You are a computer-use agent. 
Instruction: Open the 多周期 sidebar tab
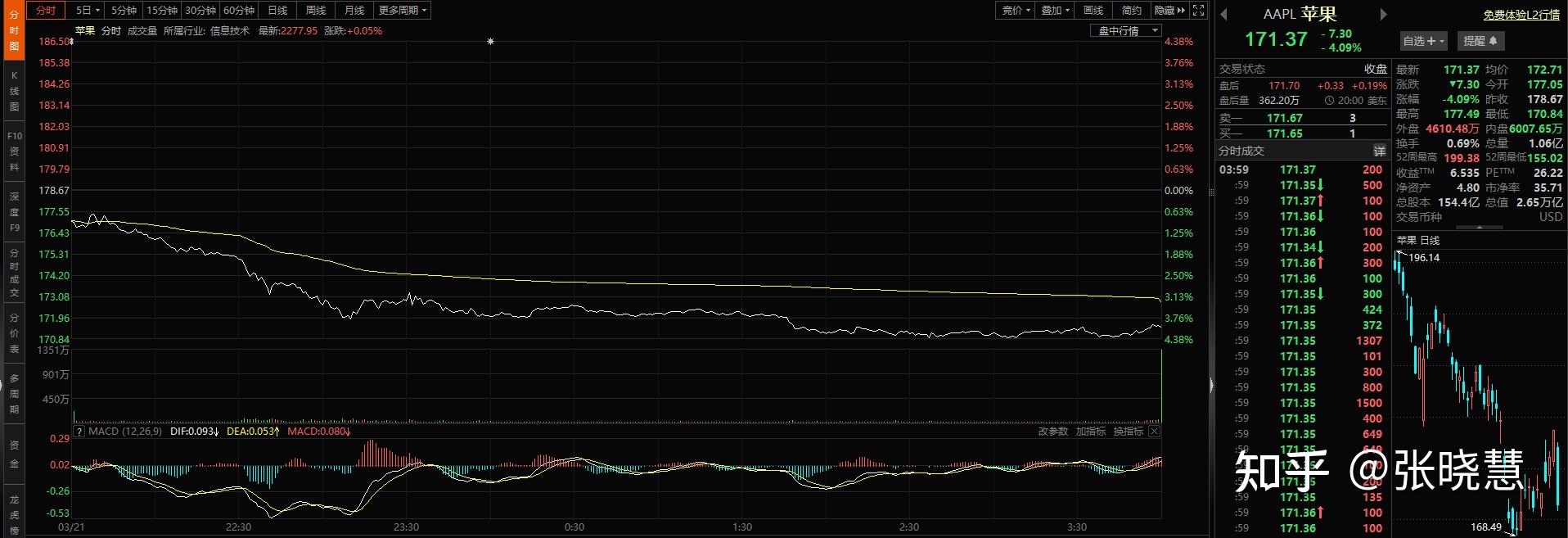tap(14, 394)
